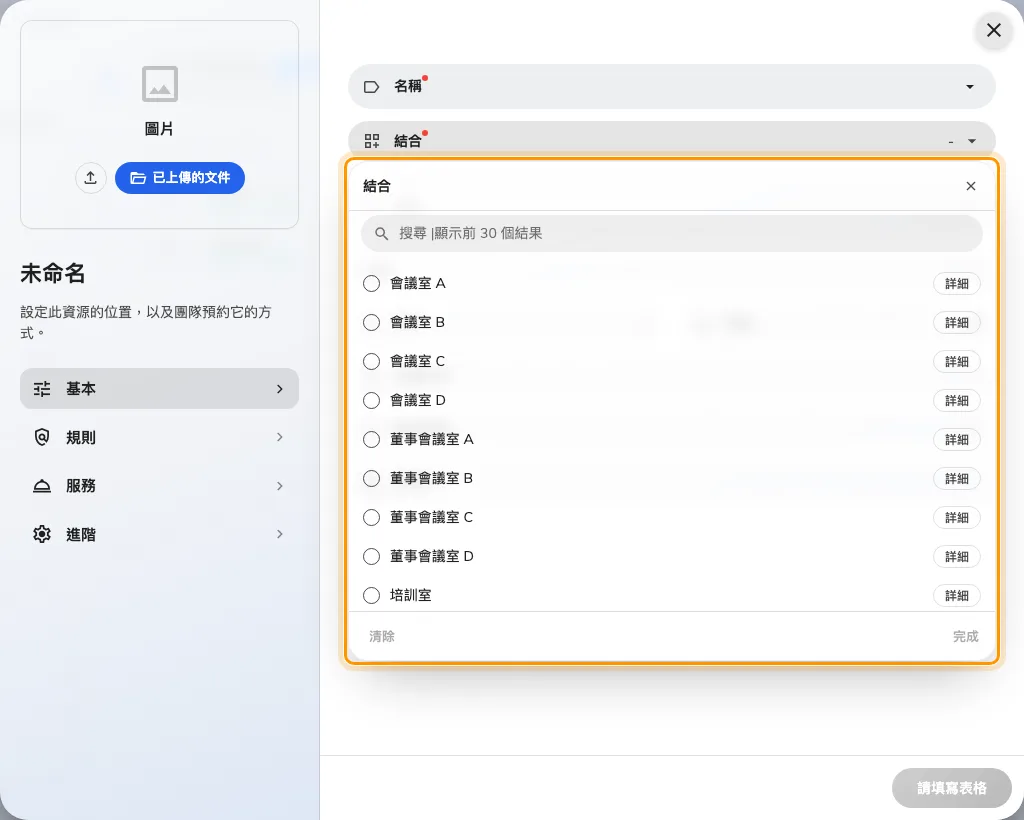Click the upload arrow icon button
The width and height of the screenshot is (1024, 820).
[x=91, y=178]
